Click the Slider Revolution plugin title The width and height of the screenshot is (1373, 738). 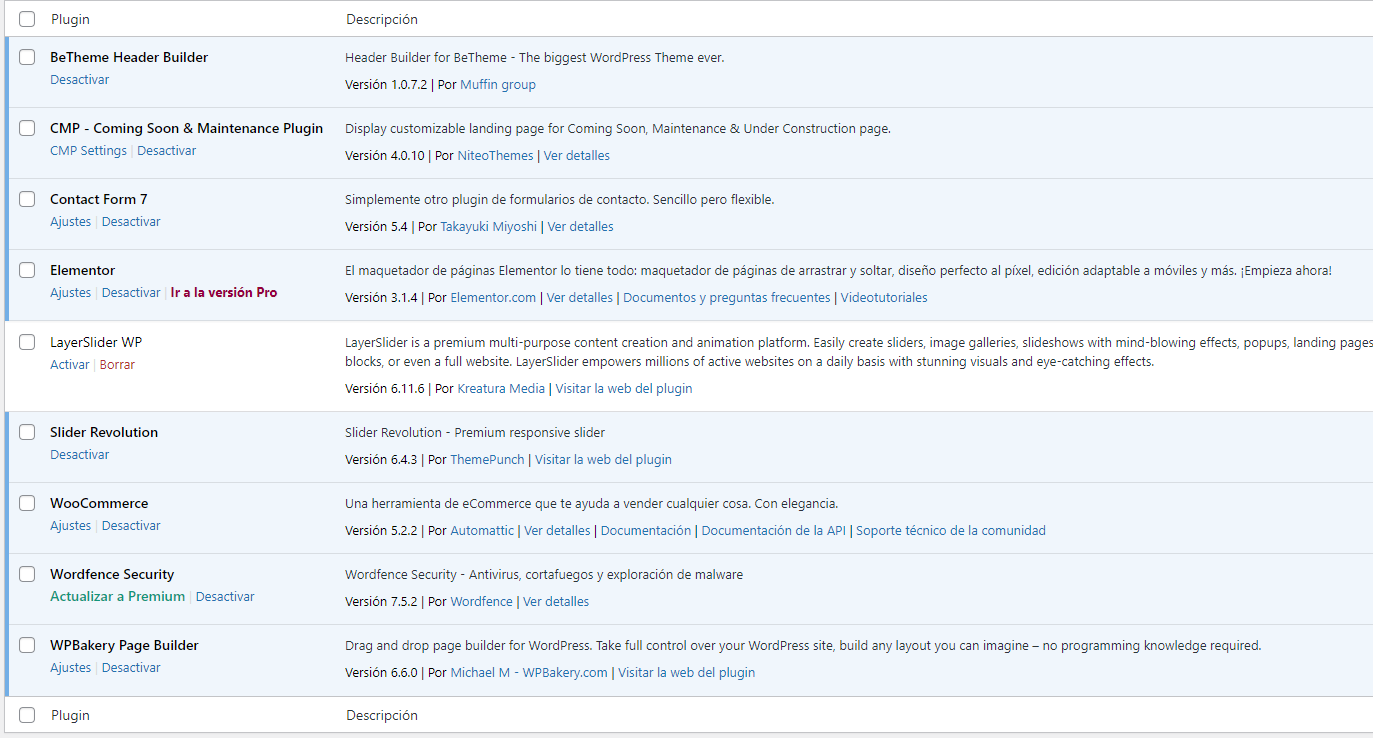pyautogui.click(x=104, y=432)
